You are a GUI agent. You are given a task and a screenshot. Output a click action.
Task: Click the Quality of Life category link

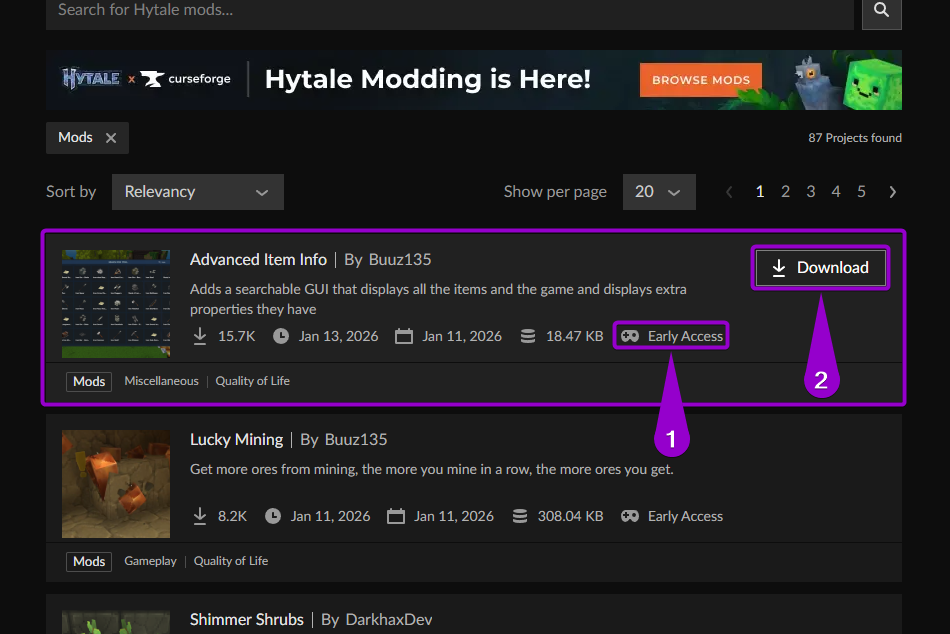tap(252, 381)
